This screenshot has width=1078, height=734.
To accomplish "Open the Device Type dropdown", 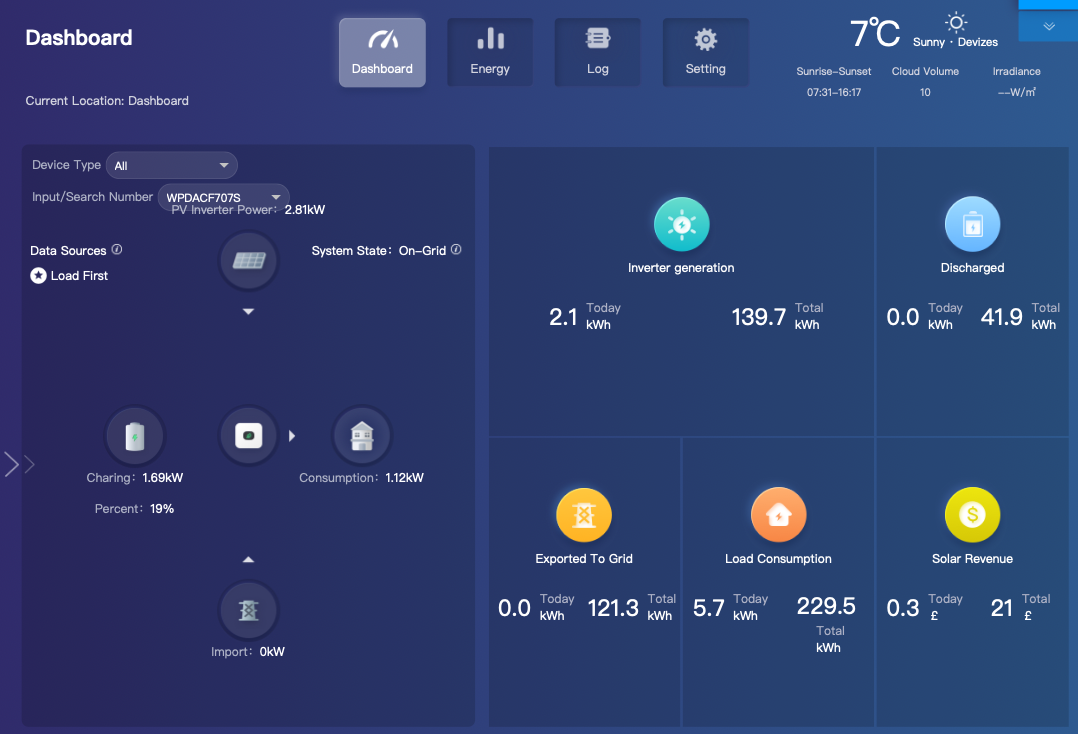I will 172,166.
